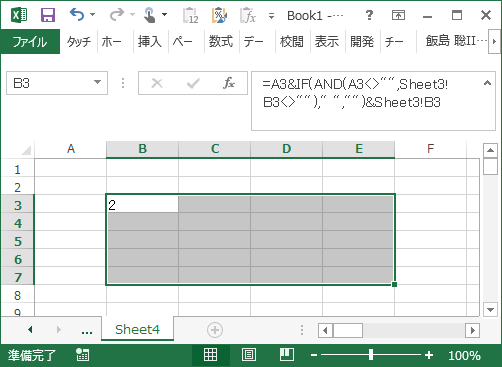This screenshot has width=502, height=367.
Task: Open the undo history dropdown arrow
Action: [x=93, y=15]
